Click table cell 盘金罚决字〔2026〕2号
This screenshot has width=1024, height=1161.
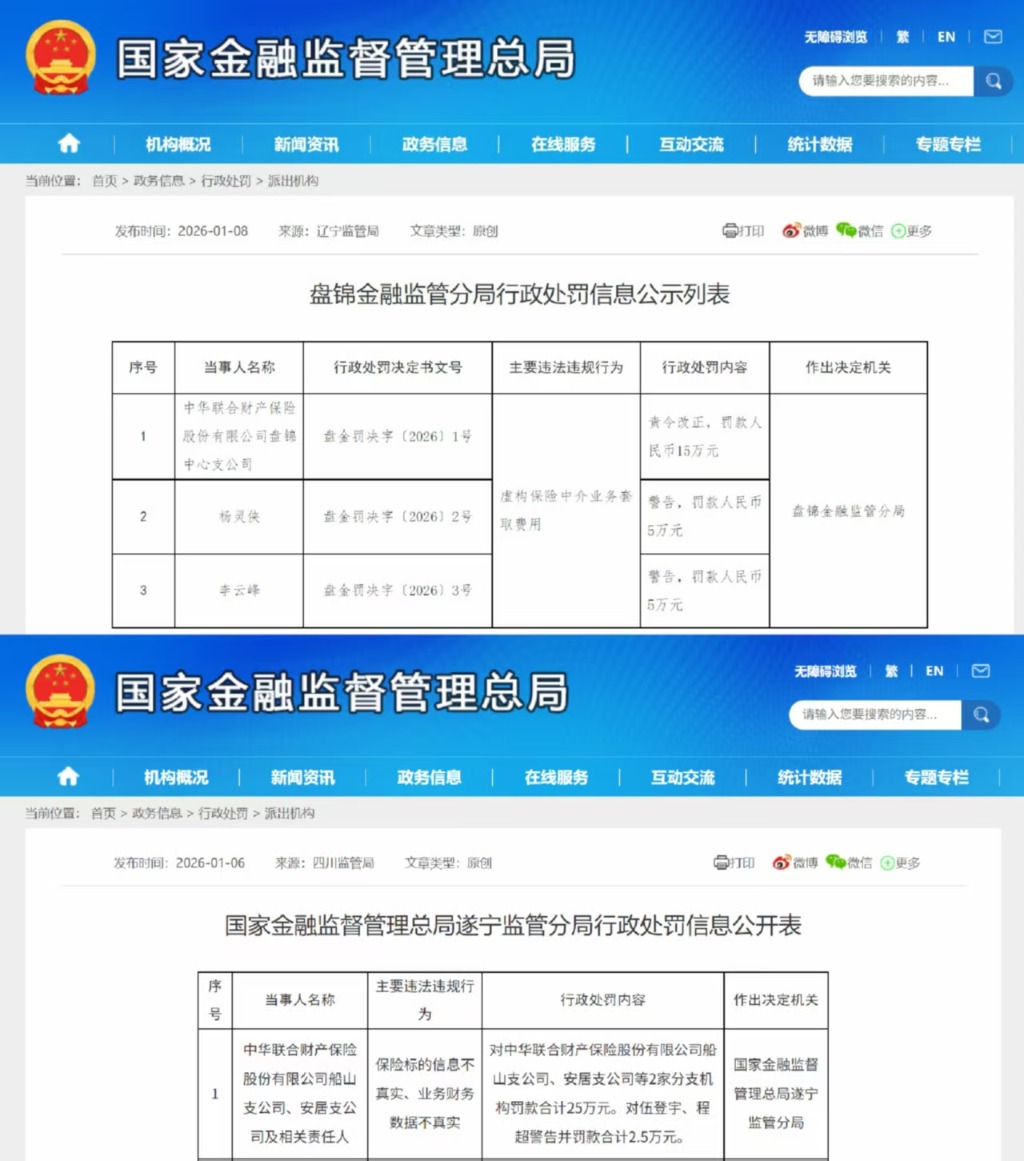point(398,516)
